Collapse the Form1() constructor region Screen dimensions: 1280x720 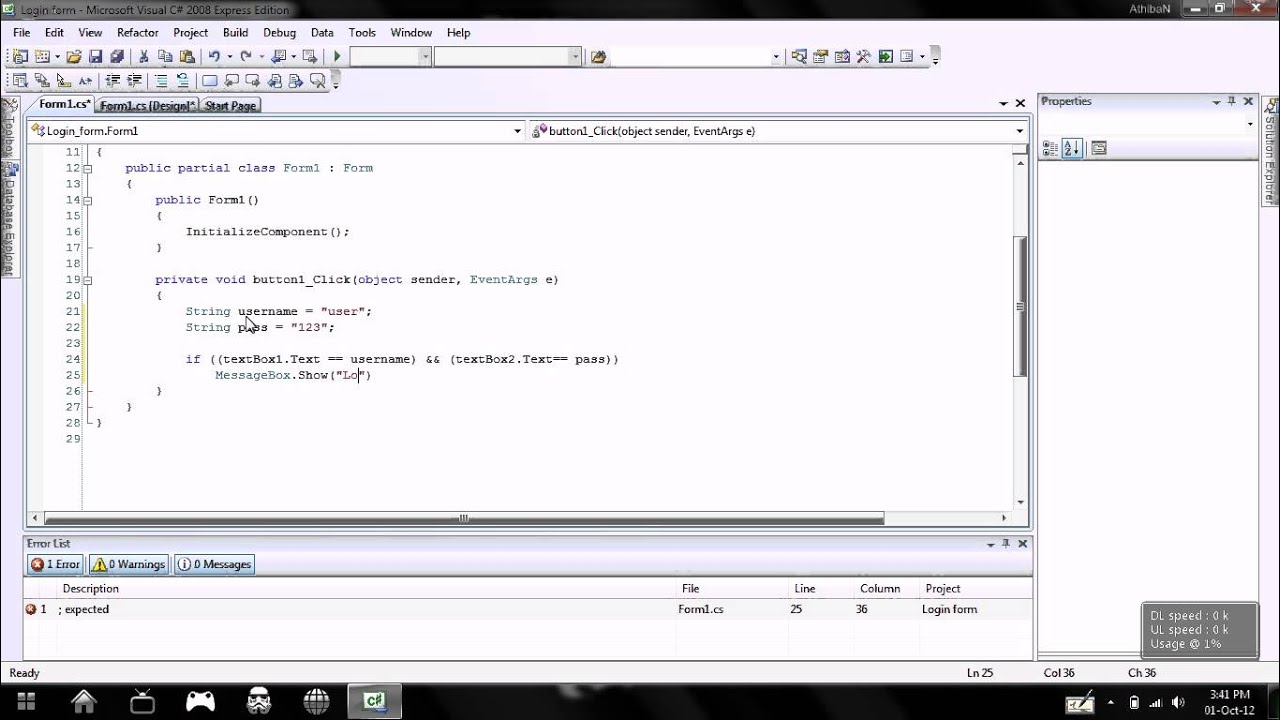pyautogui.click(x=88, y=200)
